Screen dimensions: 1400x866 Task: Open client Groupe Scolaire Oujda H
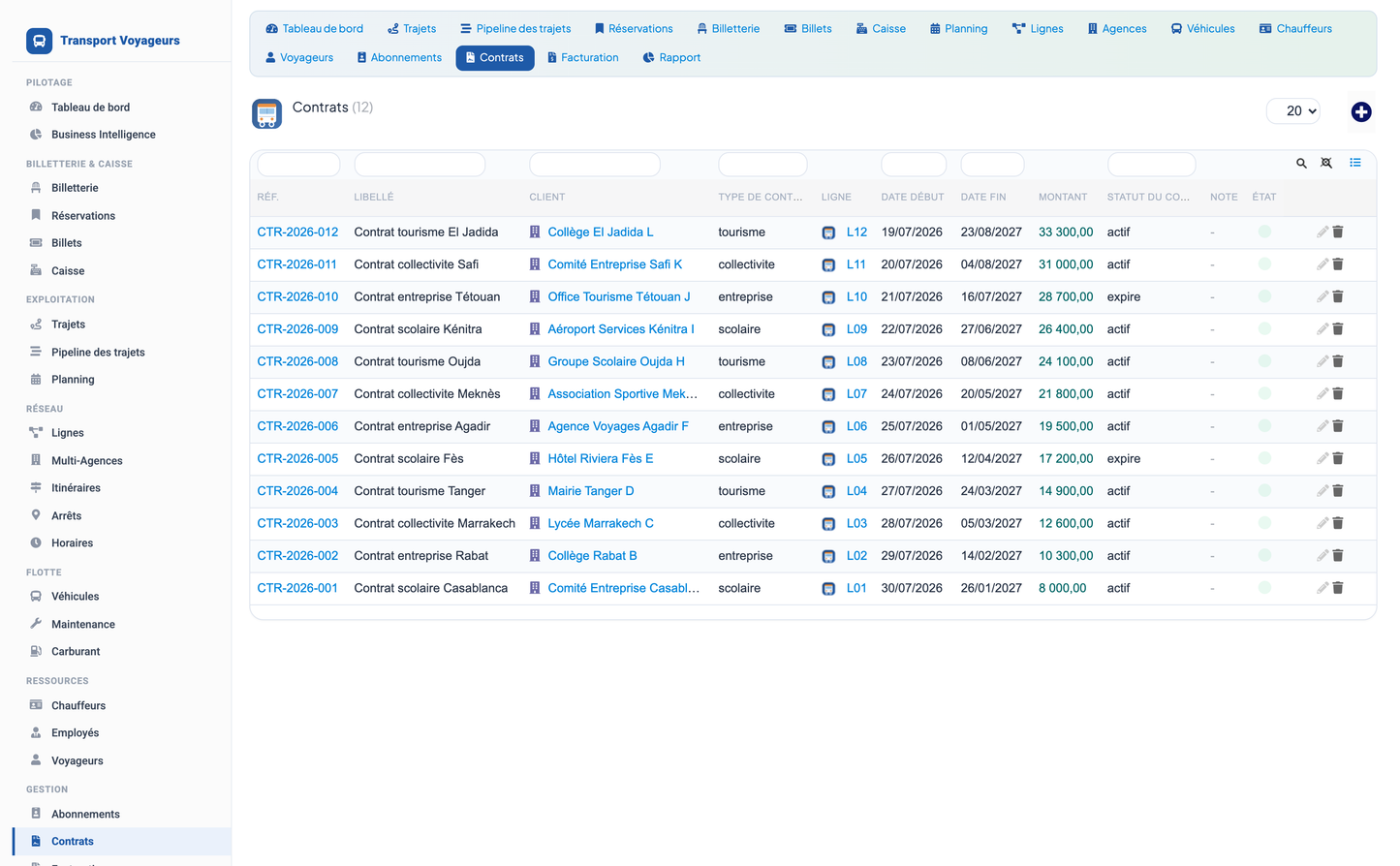pos(616,361)
